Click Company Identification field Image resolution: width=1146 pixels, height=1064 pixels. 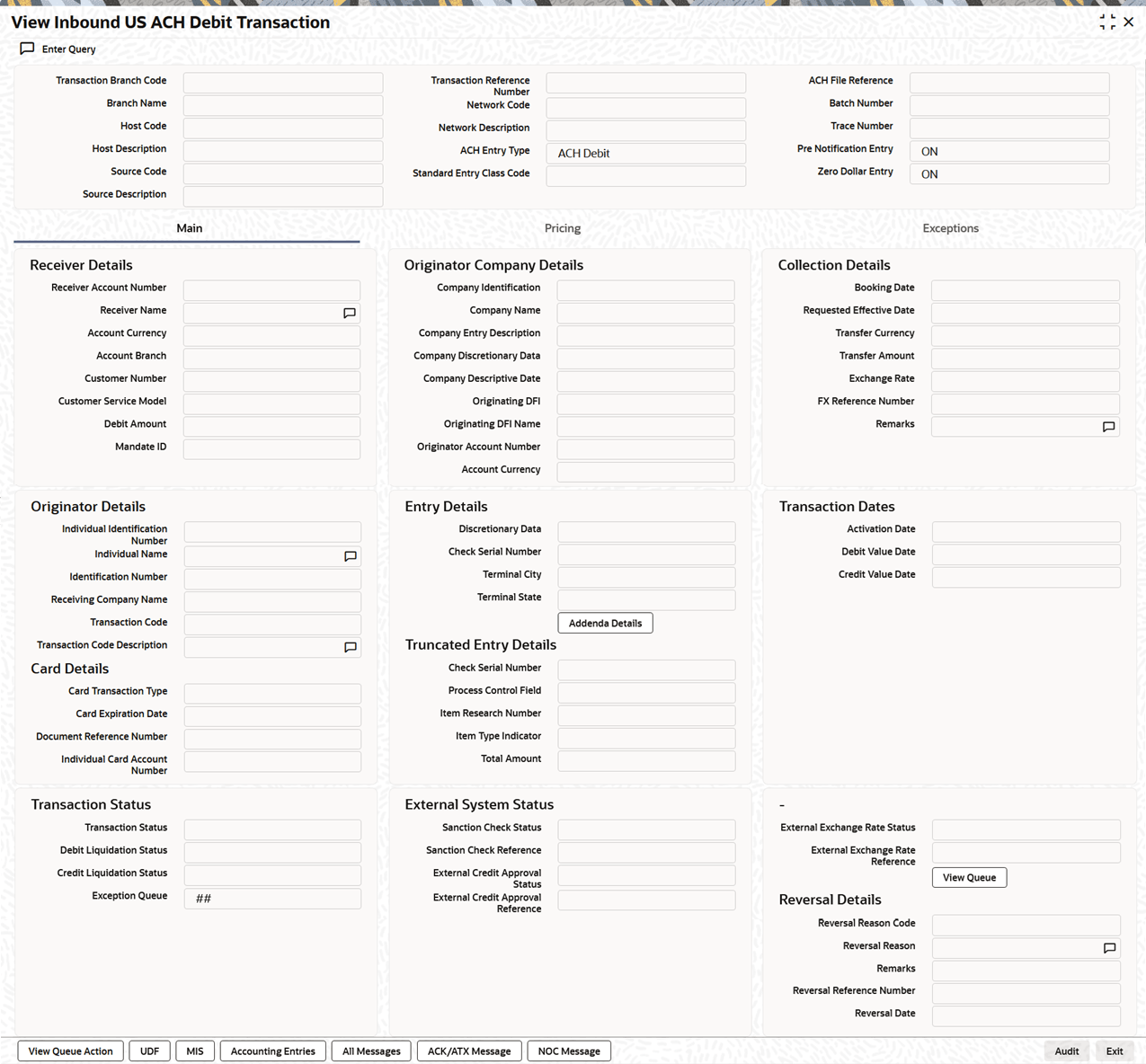click(645, 289)
